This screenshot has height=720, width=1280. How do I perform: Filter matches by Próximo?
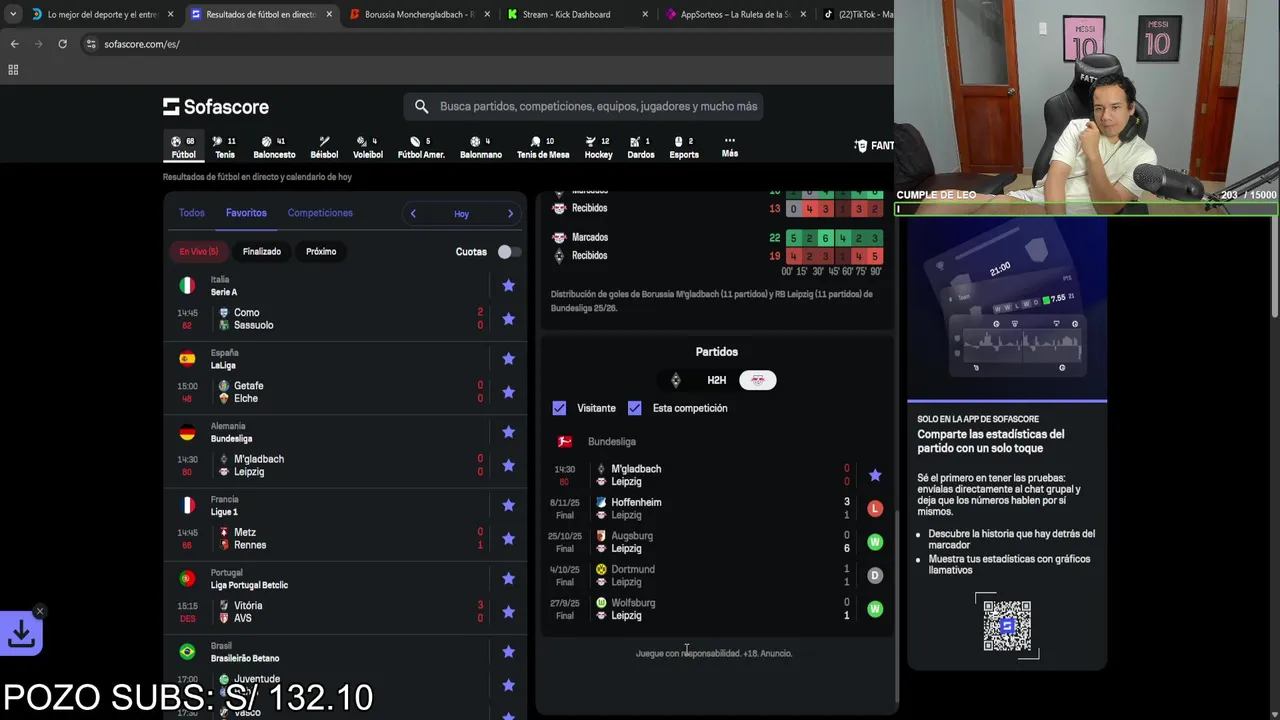click(321, 251)
